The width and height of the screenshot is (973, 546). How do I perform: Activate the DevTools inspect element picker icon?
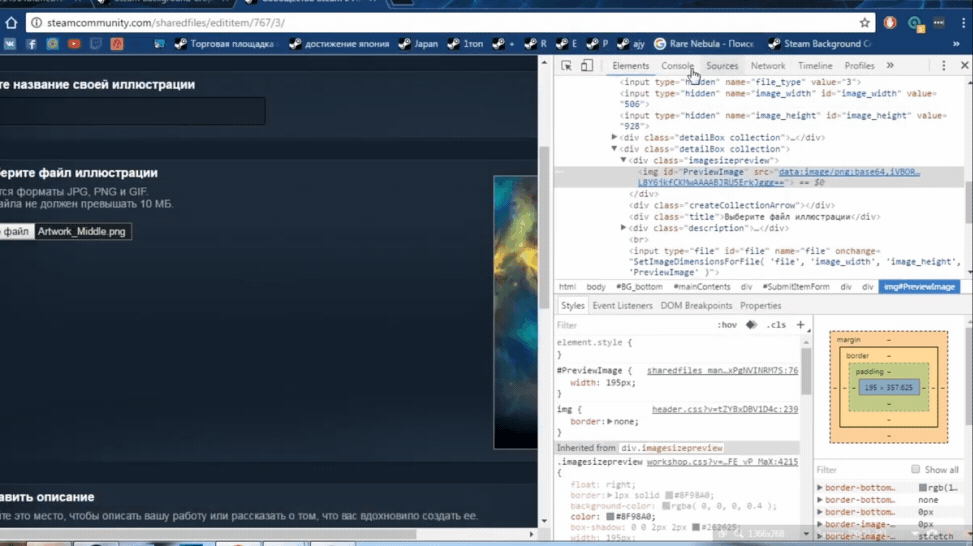pyautogui.click(x=566, y=66)
